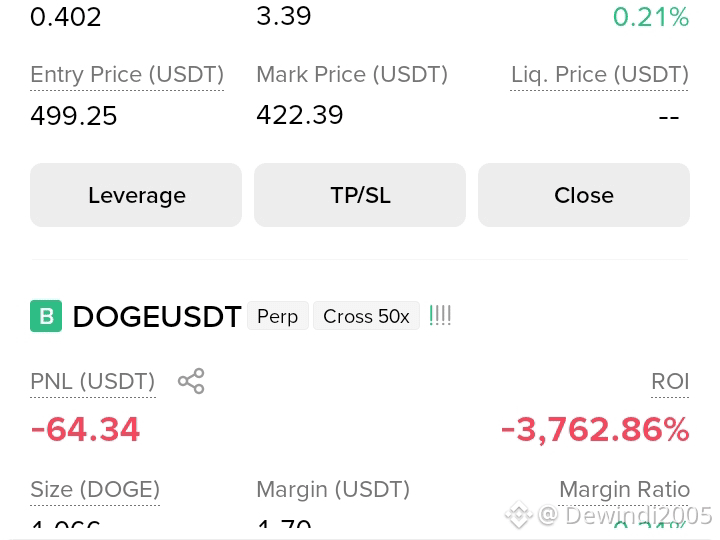The image size is (720, 540).
Task: Tap the PNL (USDT) label for details
Action: pos(93,382)
